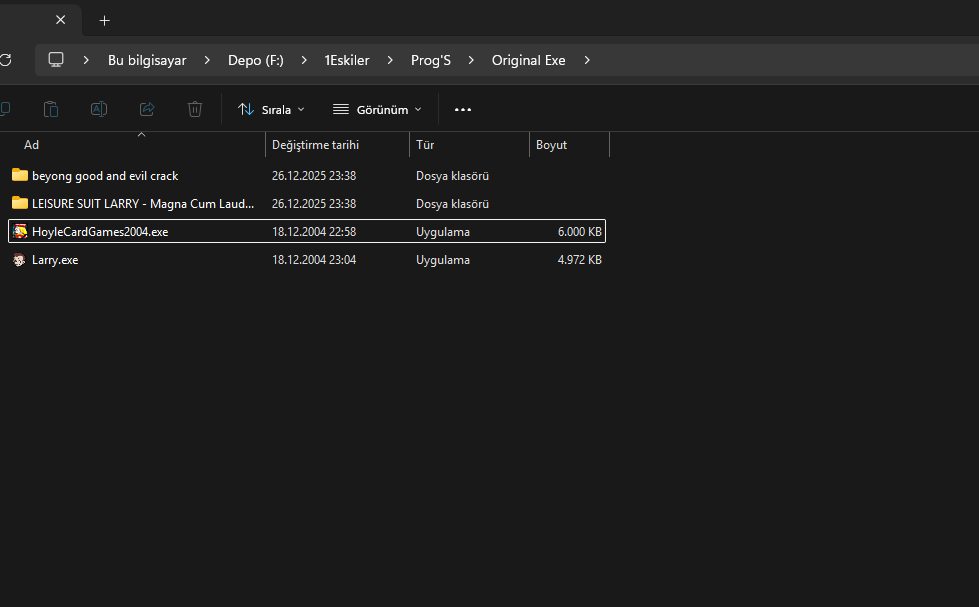Click the Delete trash icon

pos(195,109)
